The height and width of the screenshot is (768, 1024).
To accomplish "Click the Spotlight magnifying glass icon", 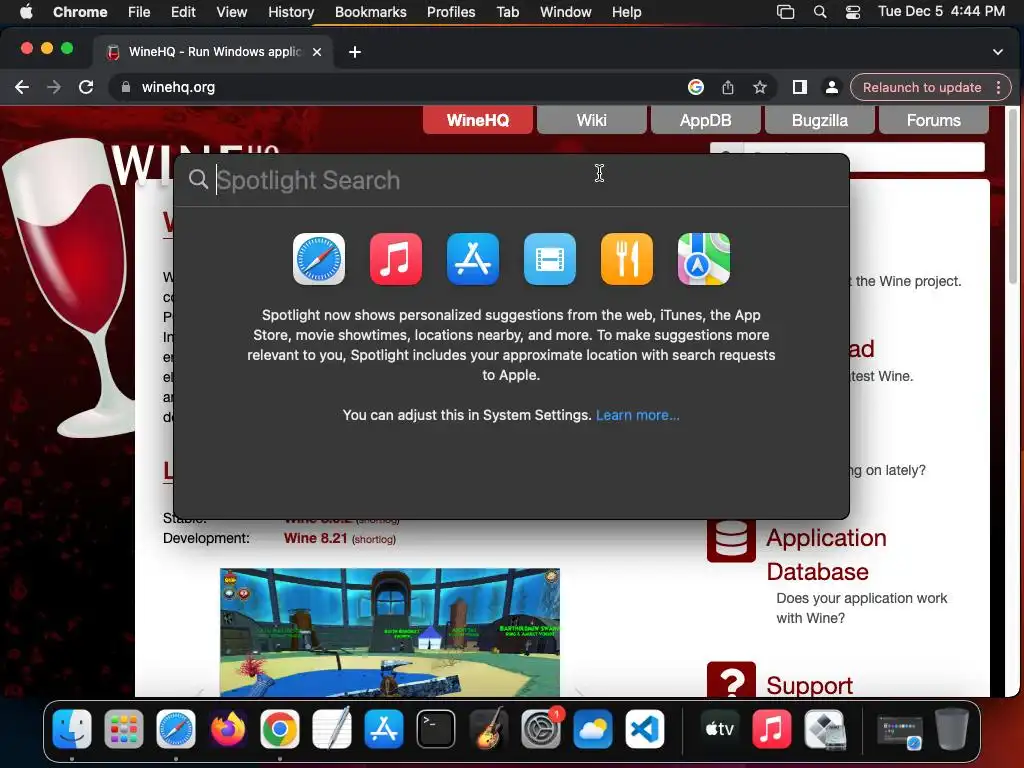I will click(x=198, y=179).
